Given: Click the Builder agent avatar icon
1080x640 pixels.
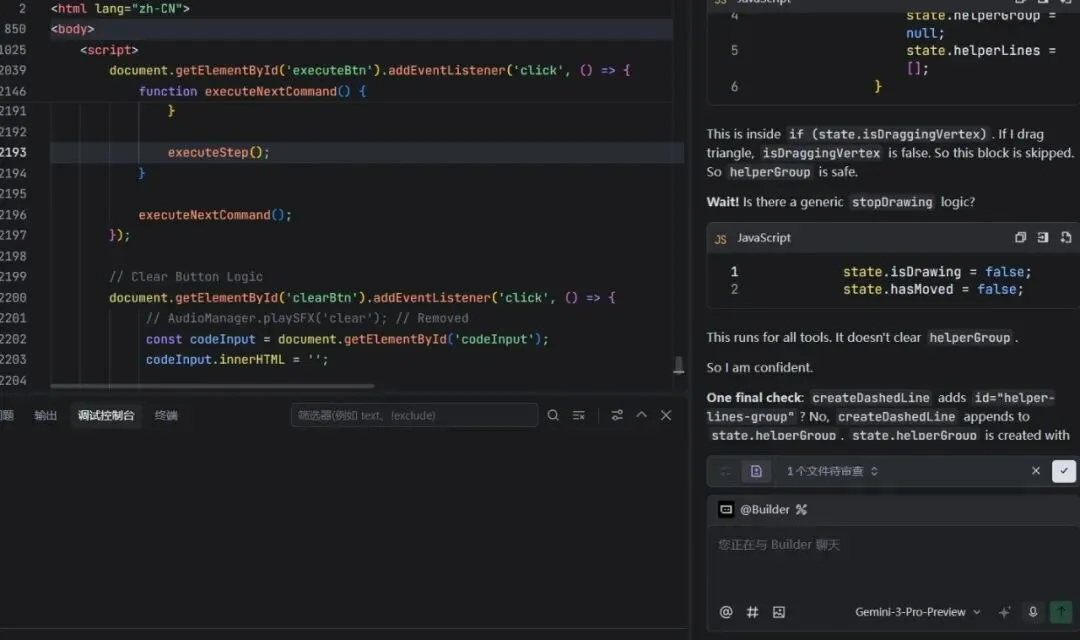Looking at the screenshot, I should tap(725, 509).
